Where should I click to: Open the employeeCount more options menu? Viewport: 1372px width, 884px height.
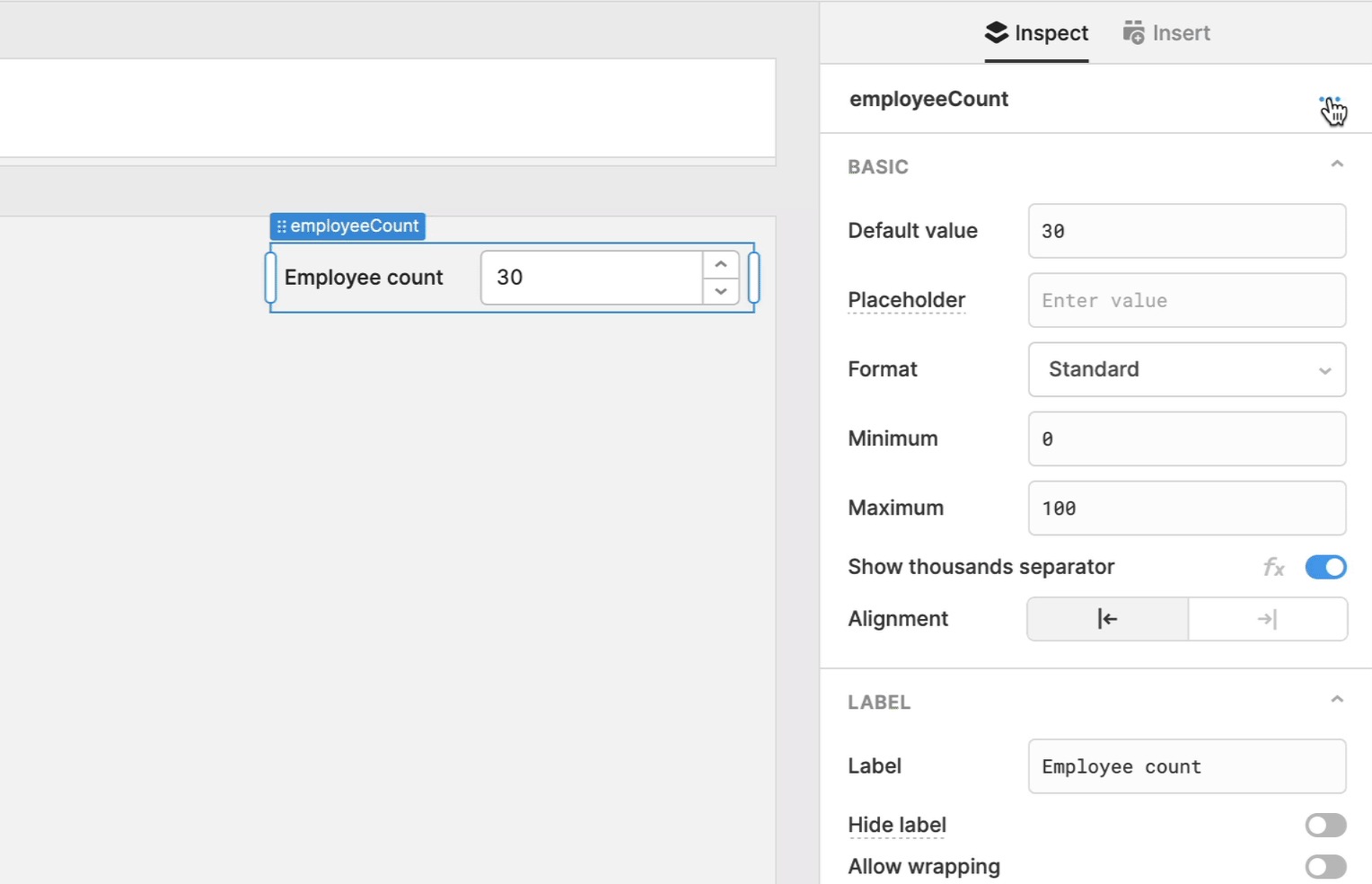[1330, 100]
